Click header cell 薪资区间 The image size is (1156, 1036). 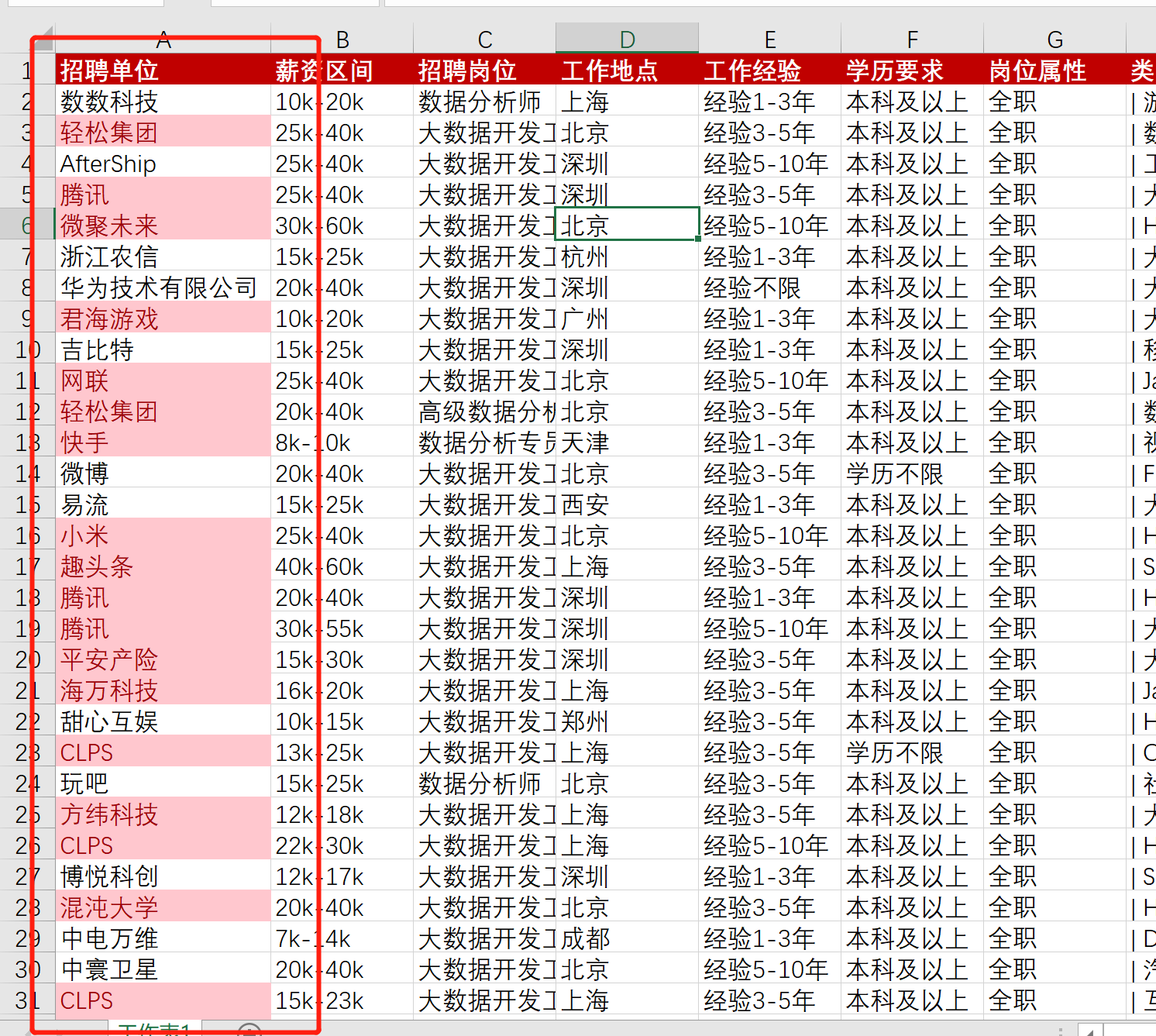coord(342,71)
